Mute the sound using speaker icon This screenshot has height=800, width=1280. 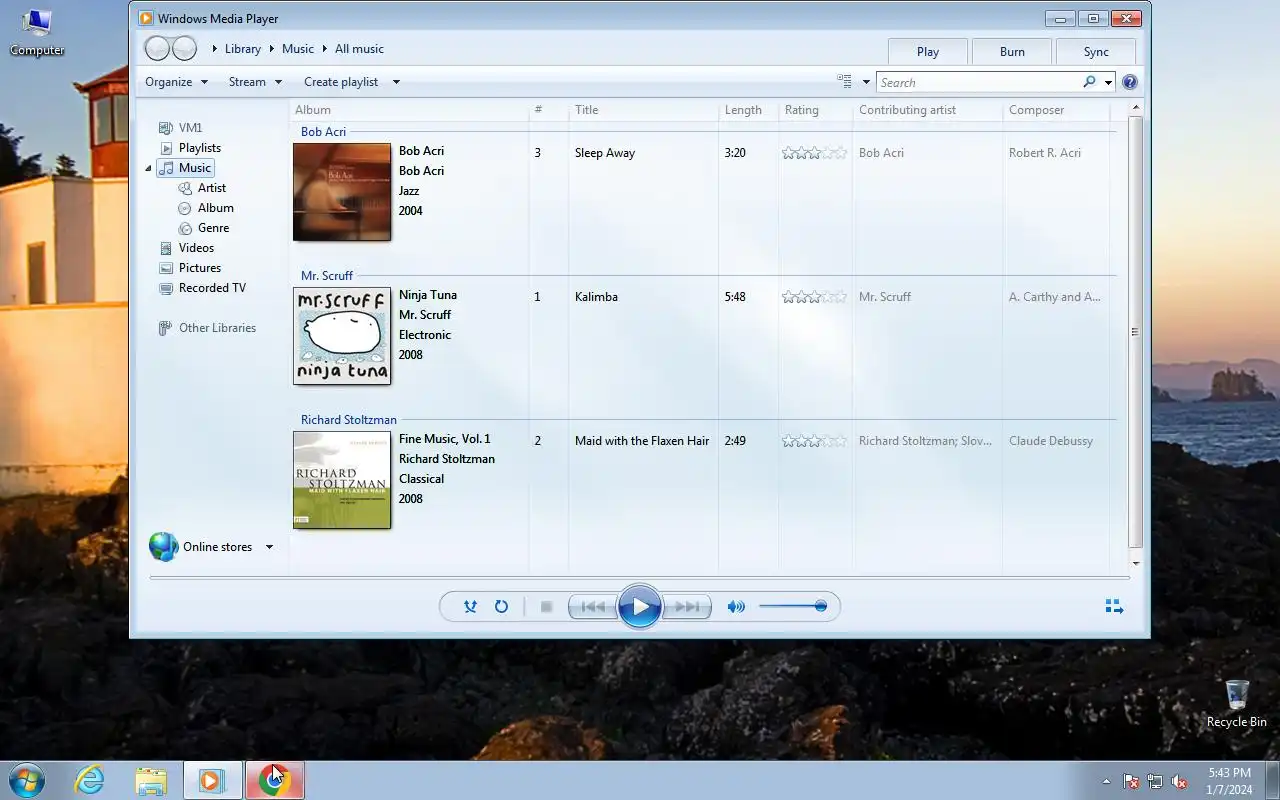pos(736,606)
